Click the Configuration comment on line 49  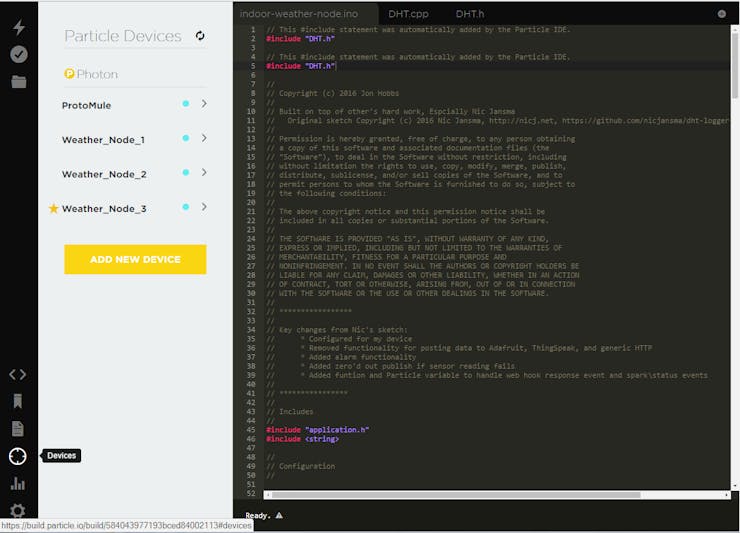point(301,466)
